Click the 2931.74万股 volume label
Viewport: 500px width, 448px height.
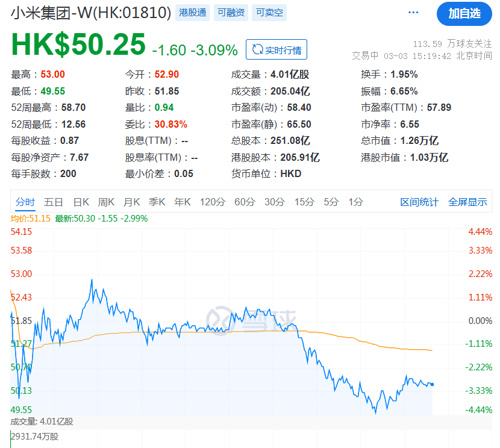[35, 436]
